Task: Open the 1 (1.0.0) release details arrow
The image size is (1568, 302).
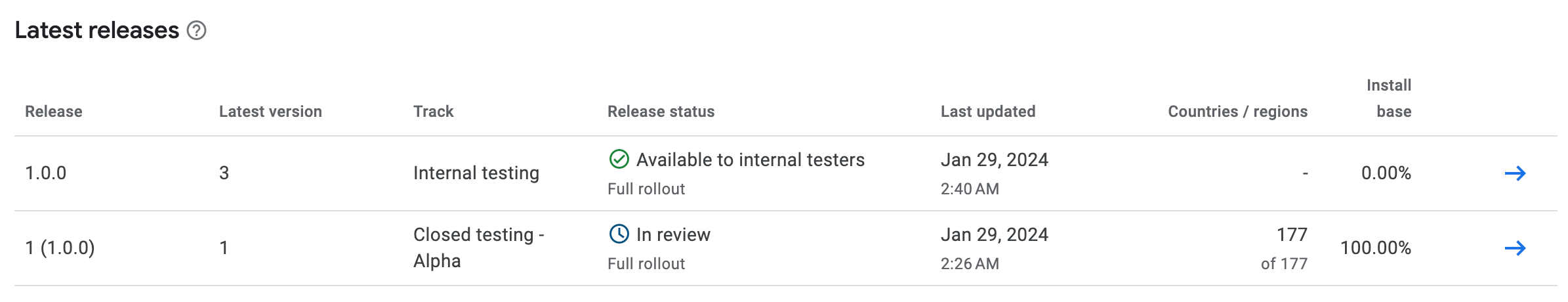Action: [1515, 248]
